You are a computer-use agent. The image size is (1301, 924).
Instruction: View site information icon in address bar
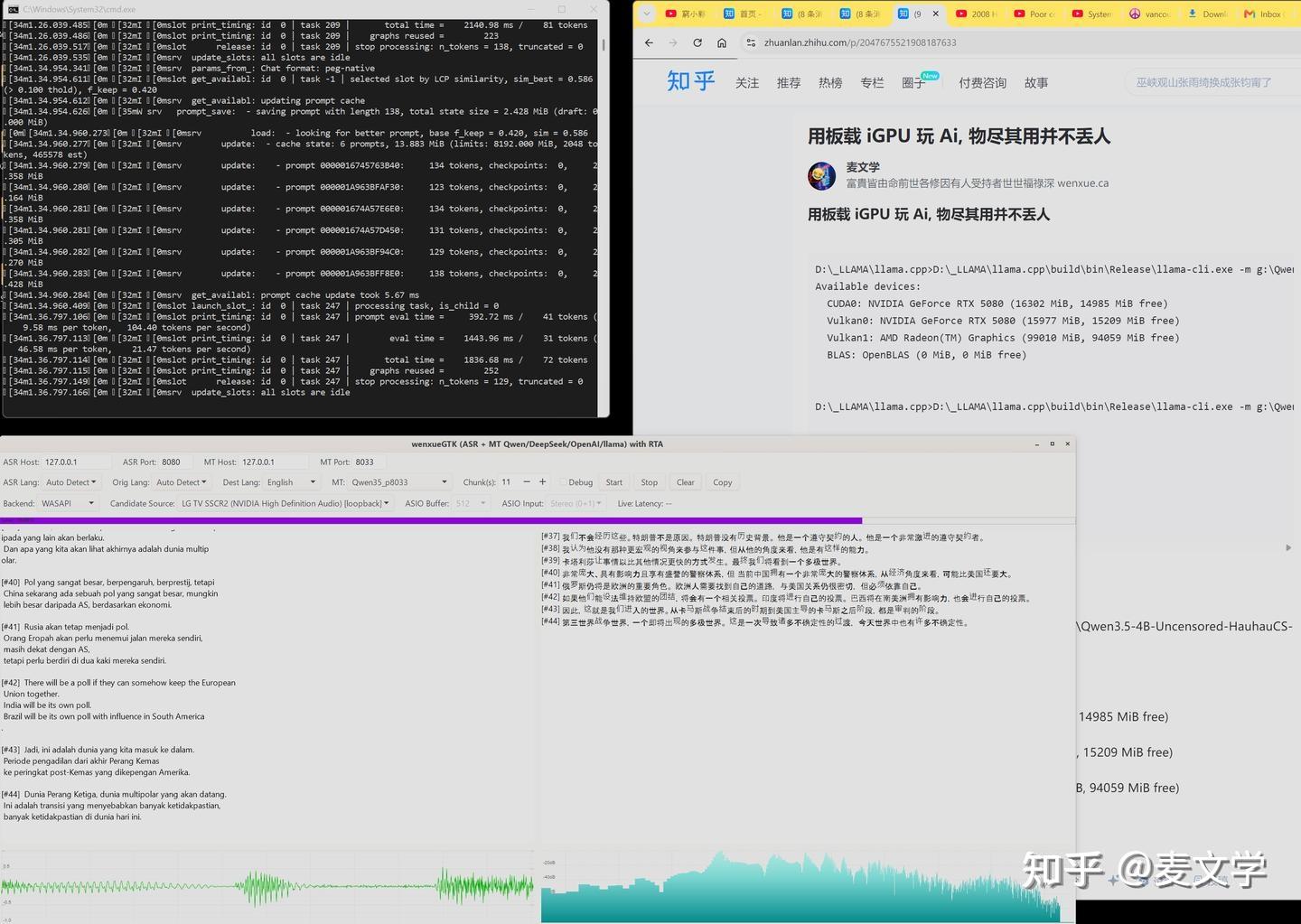point(751,42)
